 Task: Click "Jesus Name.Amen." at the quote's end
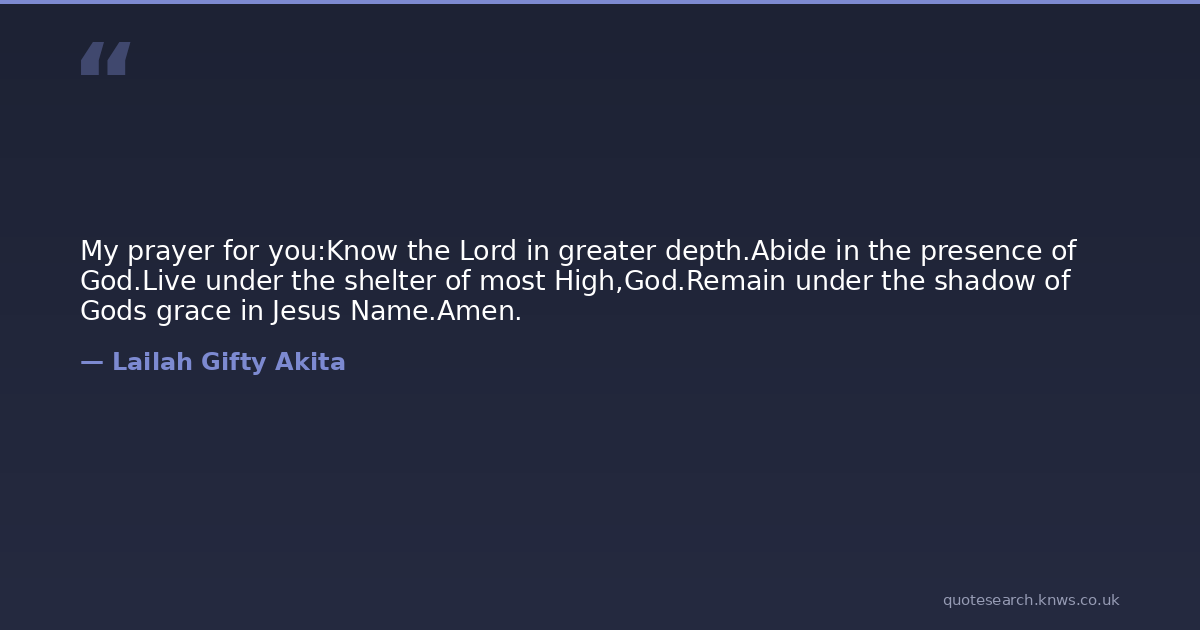[x=396, y=312]
